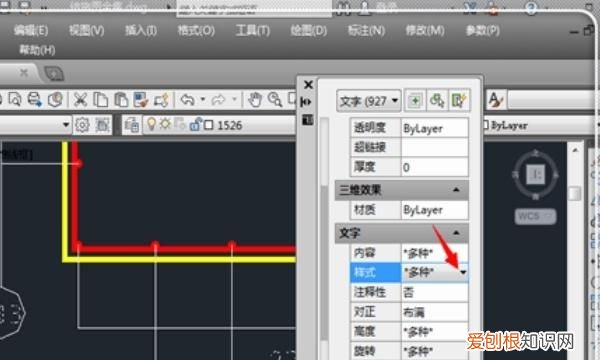
Task: Open workspace settings gear icon
Action: [82, 125]
